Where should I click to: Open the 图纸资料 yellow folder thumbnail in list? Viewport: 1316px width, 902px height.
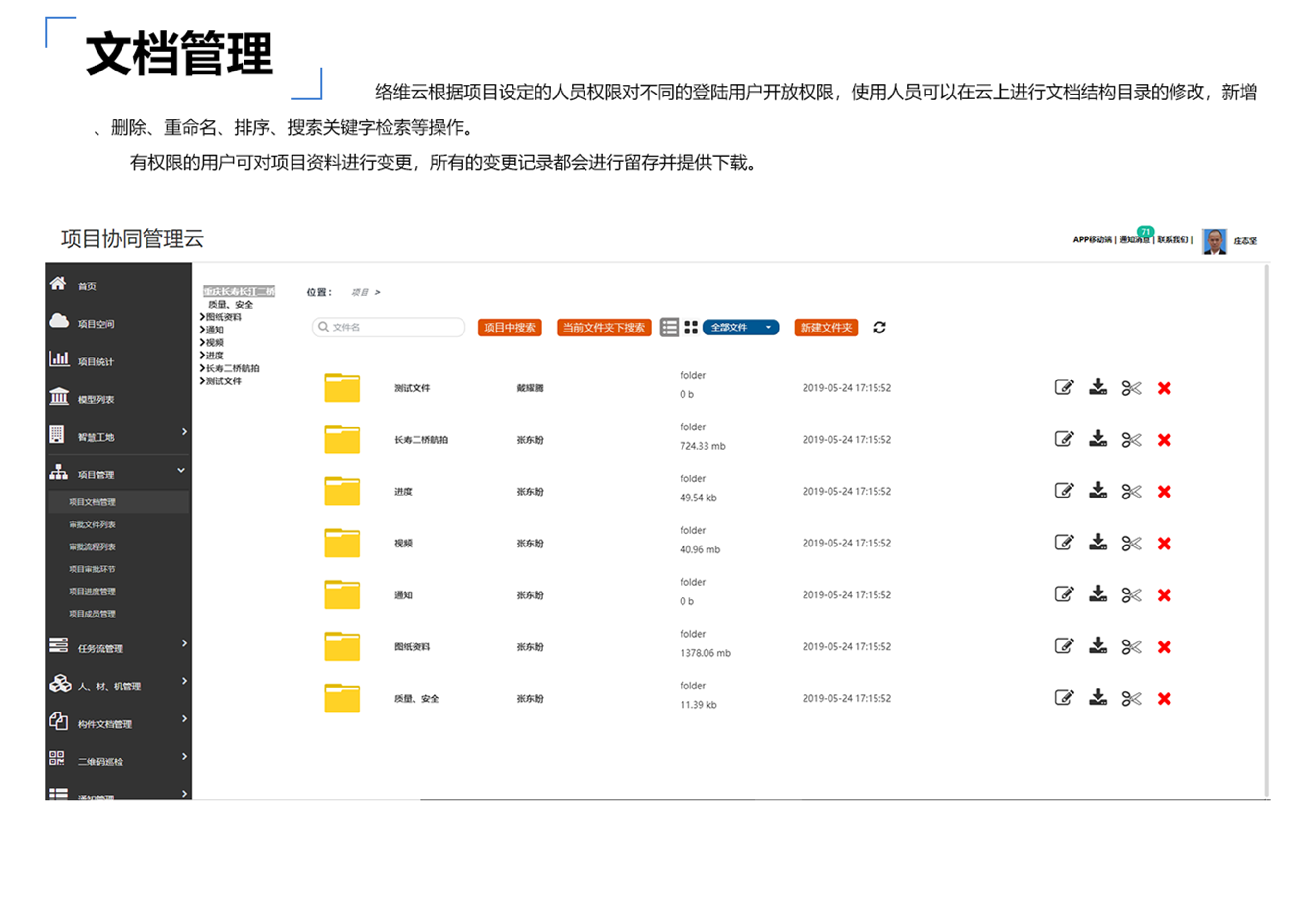[342, 646]
